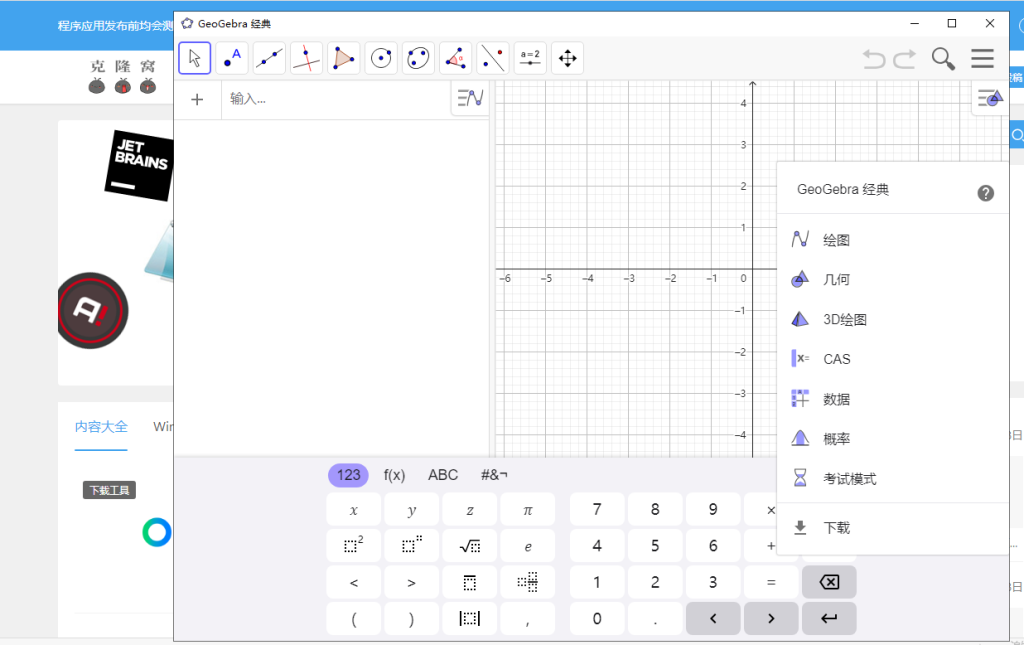1024x645 pixels.
Task: Click 下载工具 label in background webpage
Action: (x=109, y=490)
